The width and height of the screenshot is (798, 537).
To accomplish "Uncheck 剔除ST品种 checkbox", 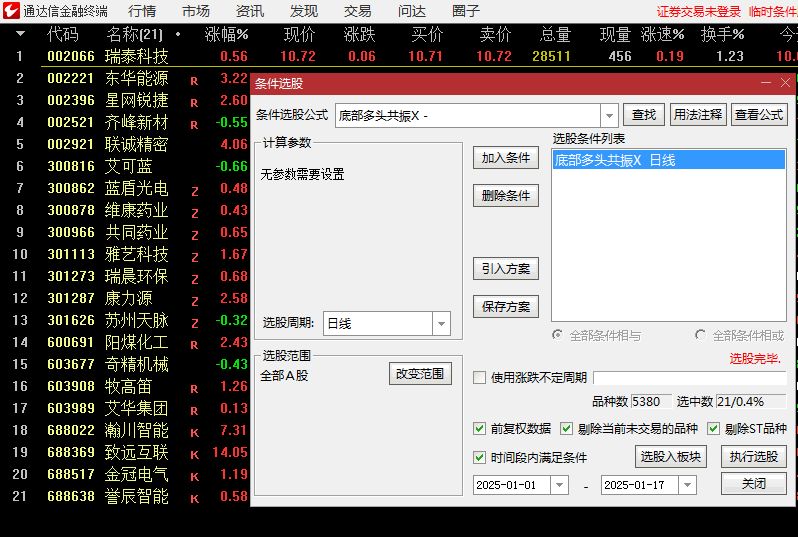I will (714, 429).
